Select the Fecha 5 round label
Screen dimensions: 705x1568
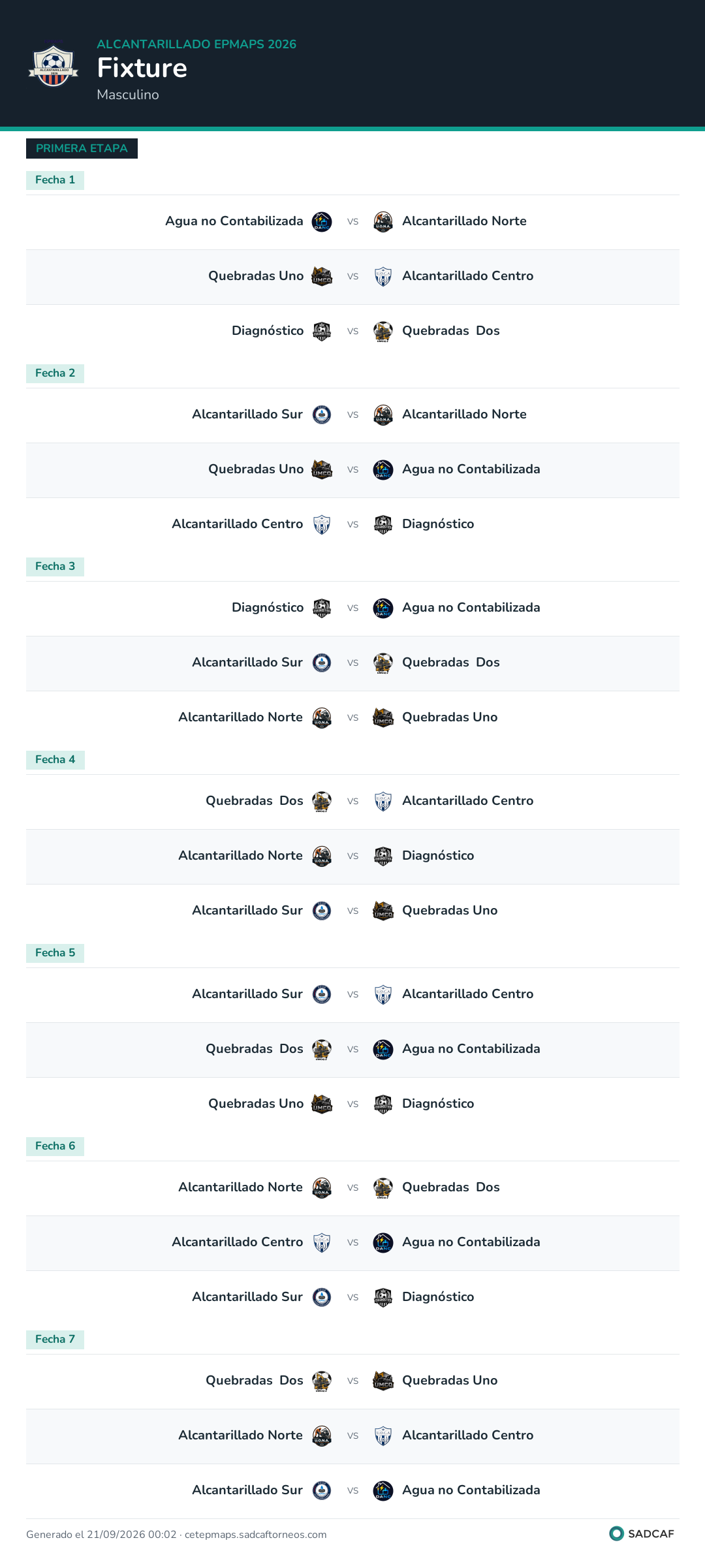click(x=55, y=953)
